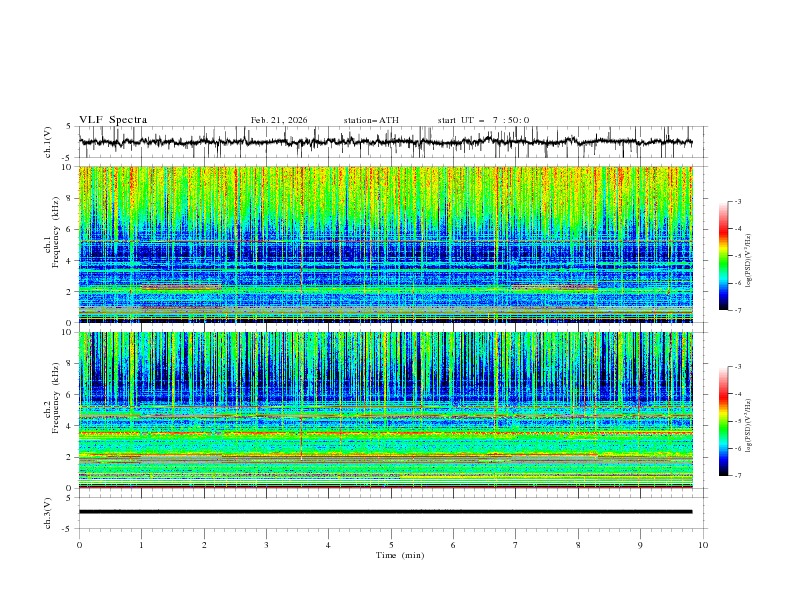The image size is (792, 612).
Task: Click time axis tick label "3"
Action: click(266, 545)
